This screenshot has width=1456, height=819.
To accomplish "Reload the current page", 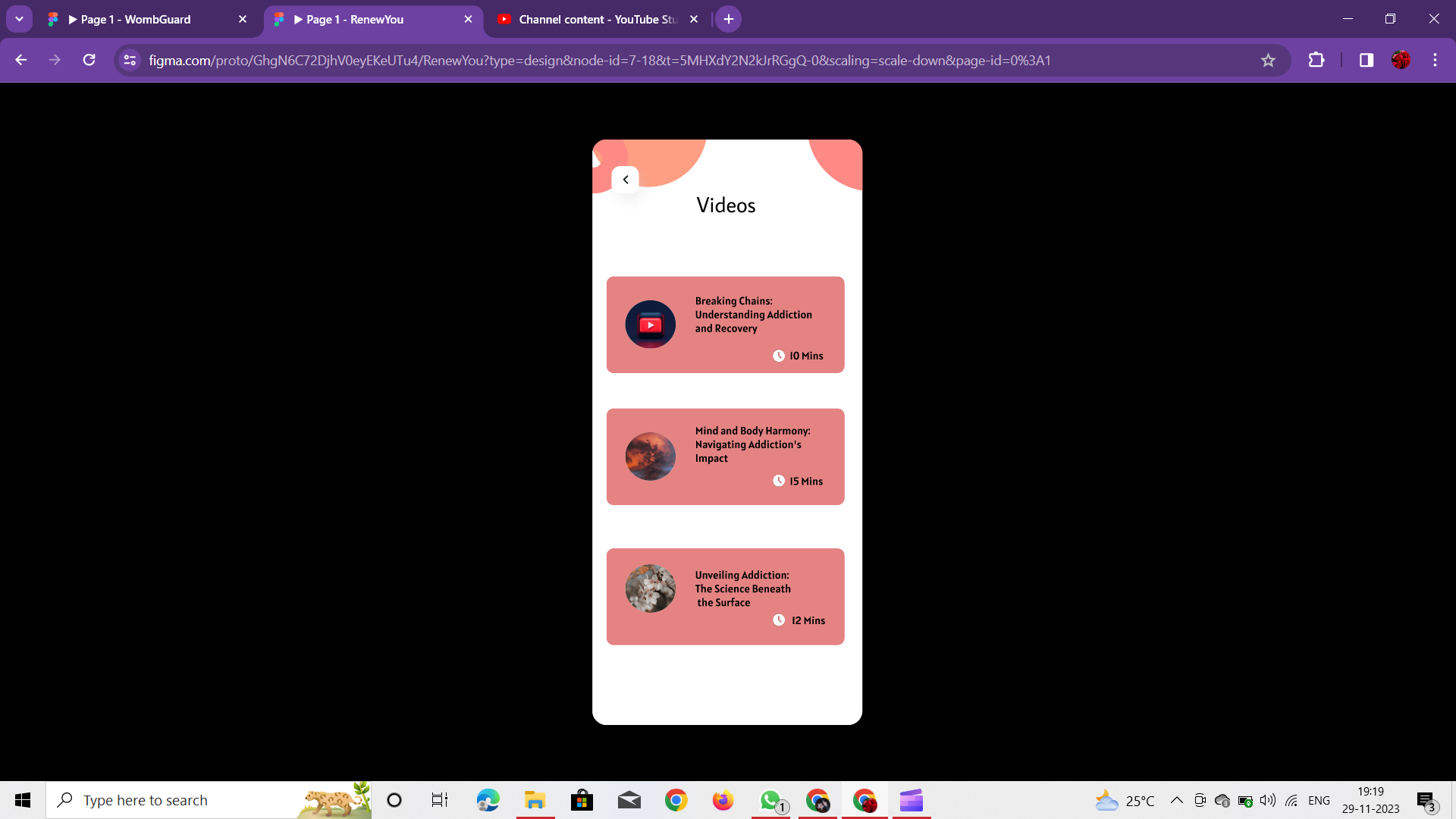I will click(89, 60).
